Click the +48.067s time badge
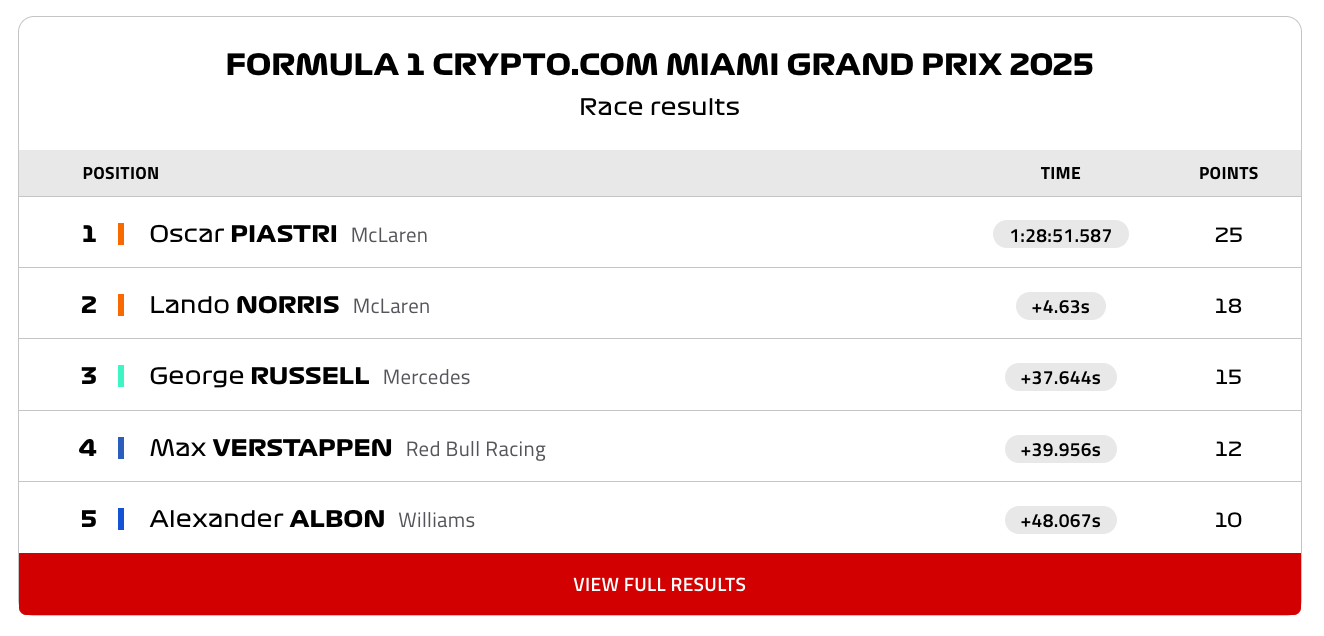1324x636 pixels. (x=1061, y=520)
